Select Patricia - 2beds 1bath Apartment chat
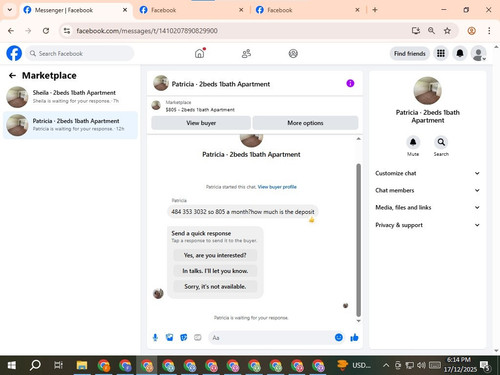Viewport: 500px width, 375px height. click(70, 125)
